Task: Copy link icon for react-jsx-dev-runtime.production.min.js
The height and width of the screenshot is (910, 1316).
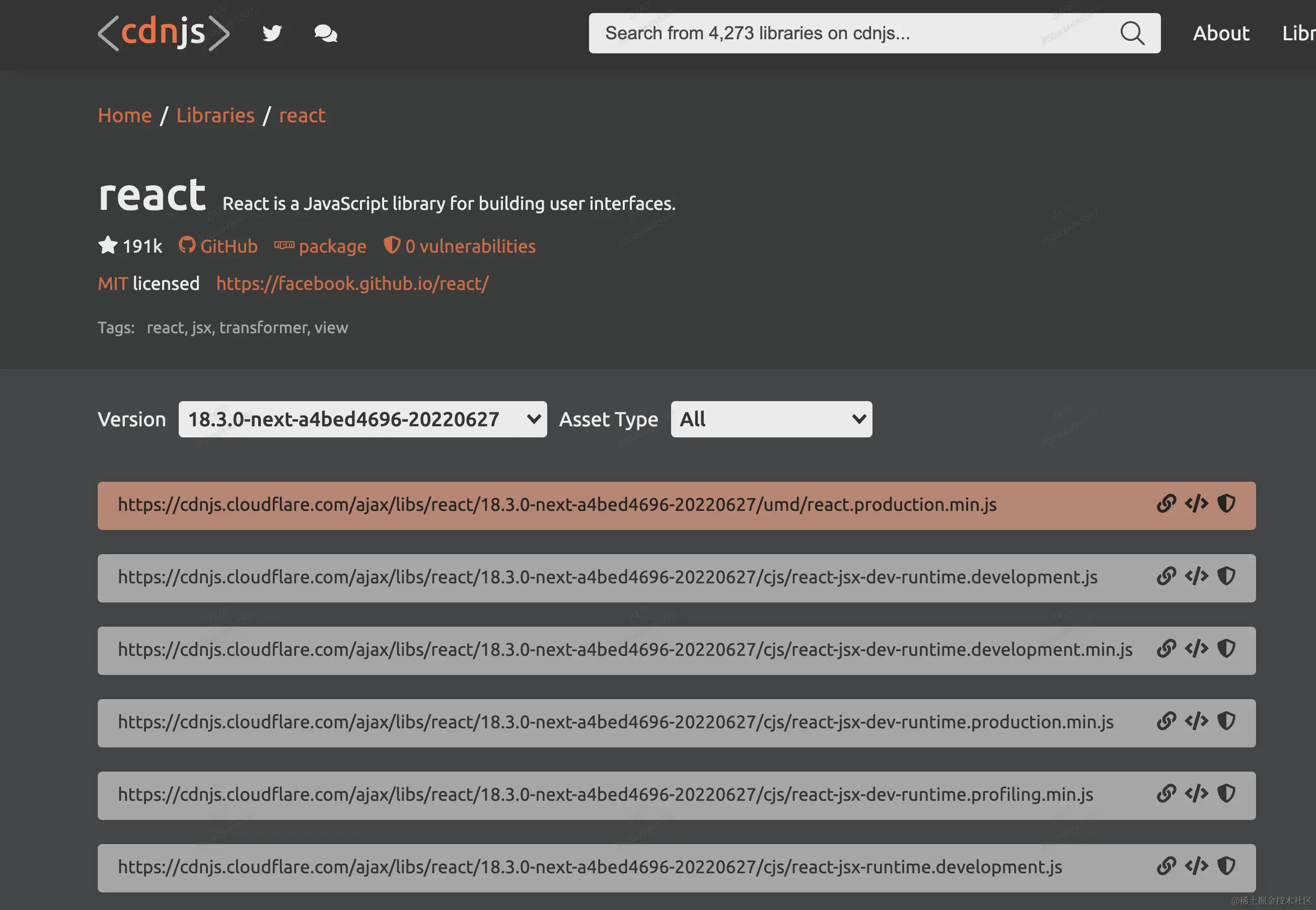Action: coord(1166,721)
